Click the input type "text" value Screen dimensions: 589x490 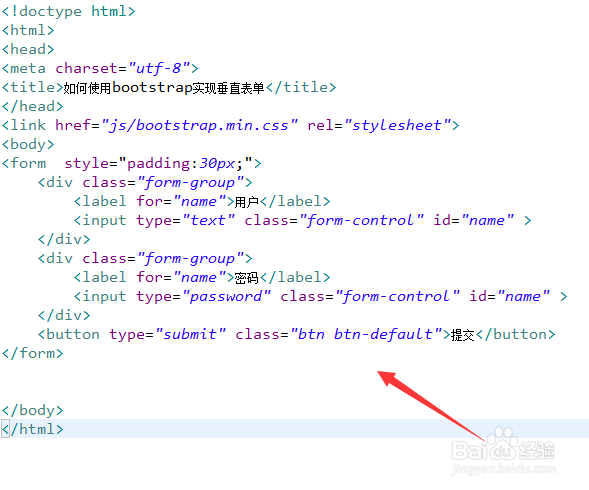point(208,221)
